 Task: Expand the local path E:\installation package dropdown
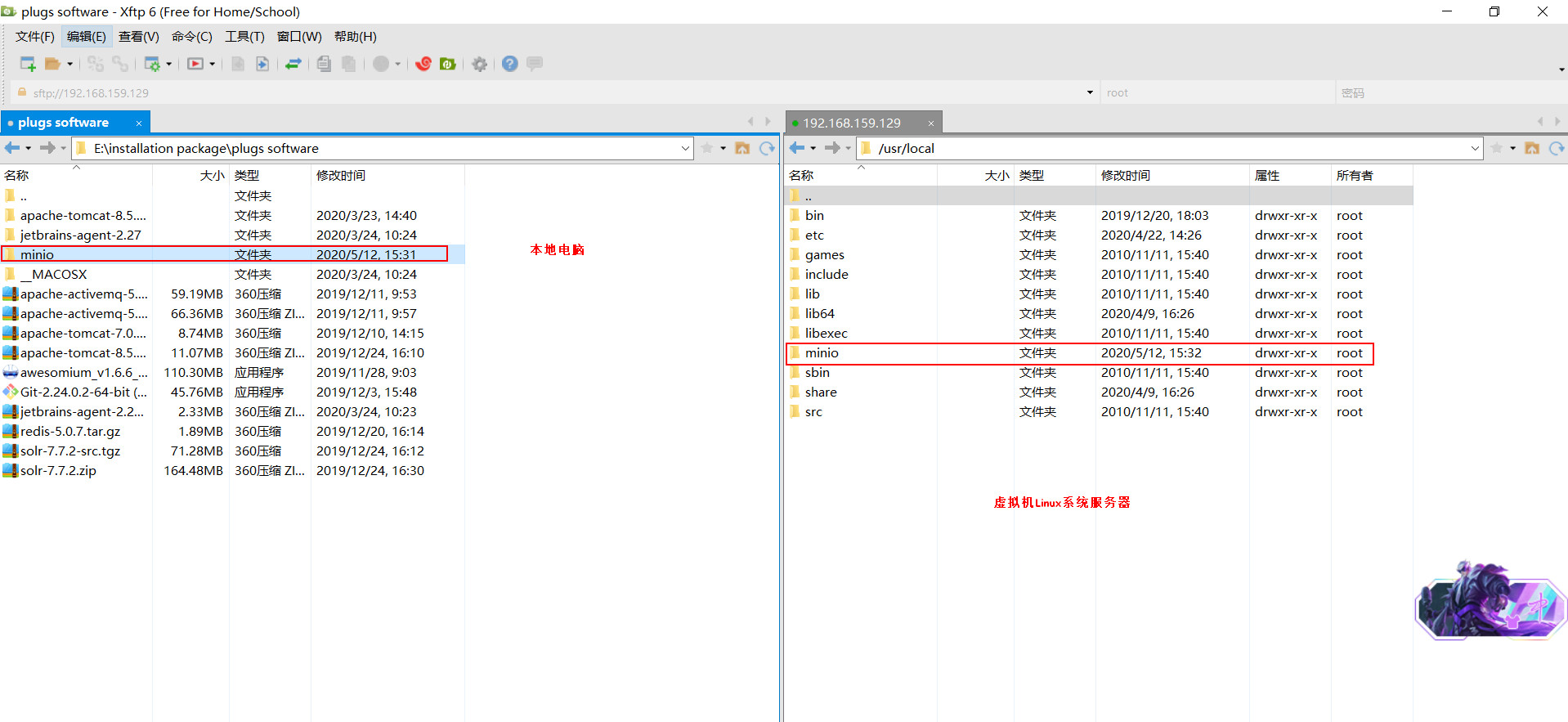pos(685,148)
